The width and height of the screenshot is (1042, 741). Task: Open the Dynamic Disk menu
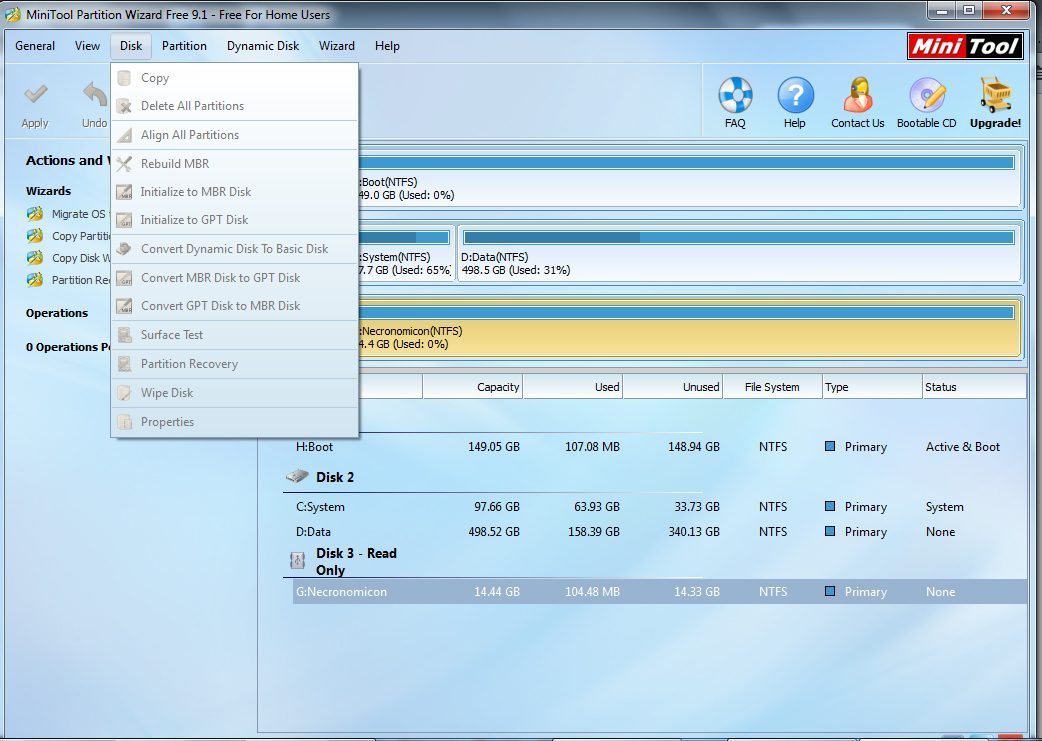(263, 46)
